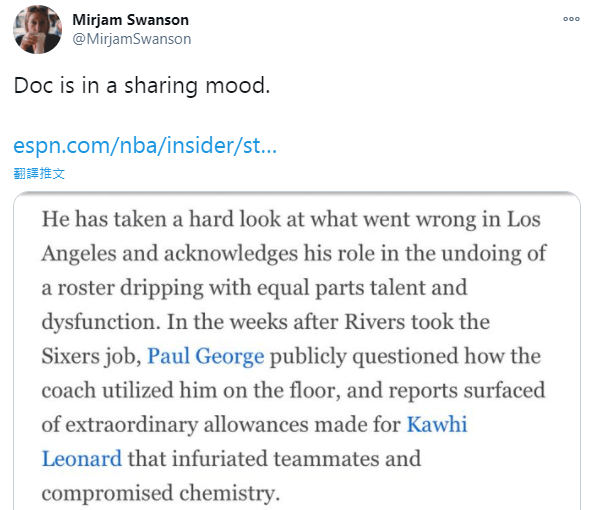Click 'Los Angeles' mention in article image

click(x=524, y=219)
